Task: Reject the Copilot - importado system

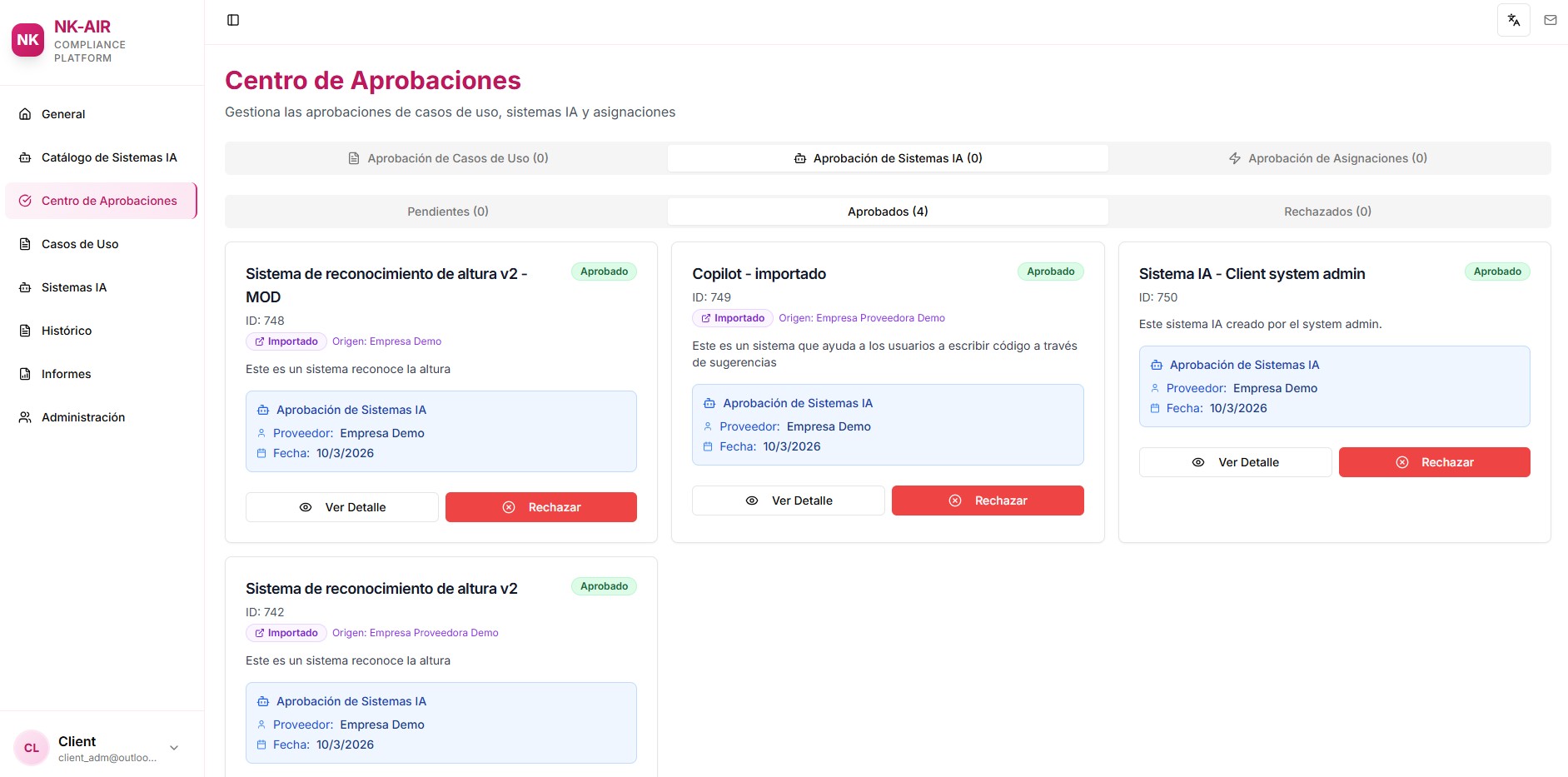Action: pyautogui.click(x=988, y=501)
